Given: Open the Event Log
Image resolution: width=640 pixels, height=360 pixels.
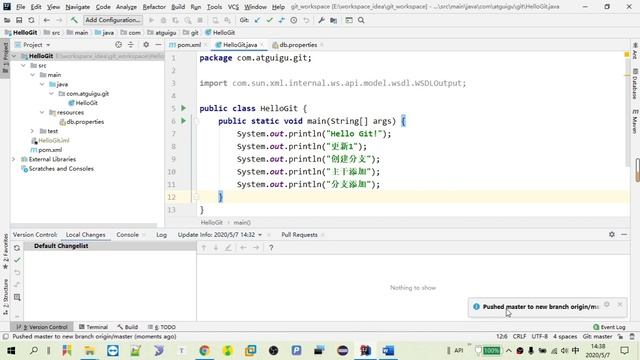Looking at the screenshot, I should click(609, 327).
